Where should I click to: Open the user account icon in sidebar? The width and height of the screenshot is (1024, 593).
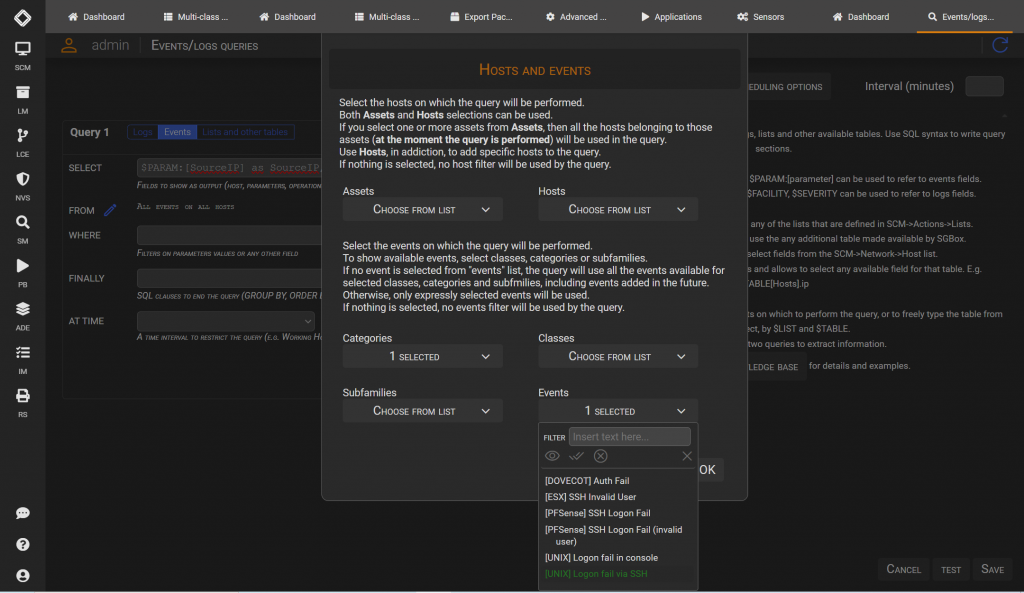(22, 576)
